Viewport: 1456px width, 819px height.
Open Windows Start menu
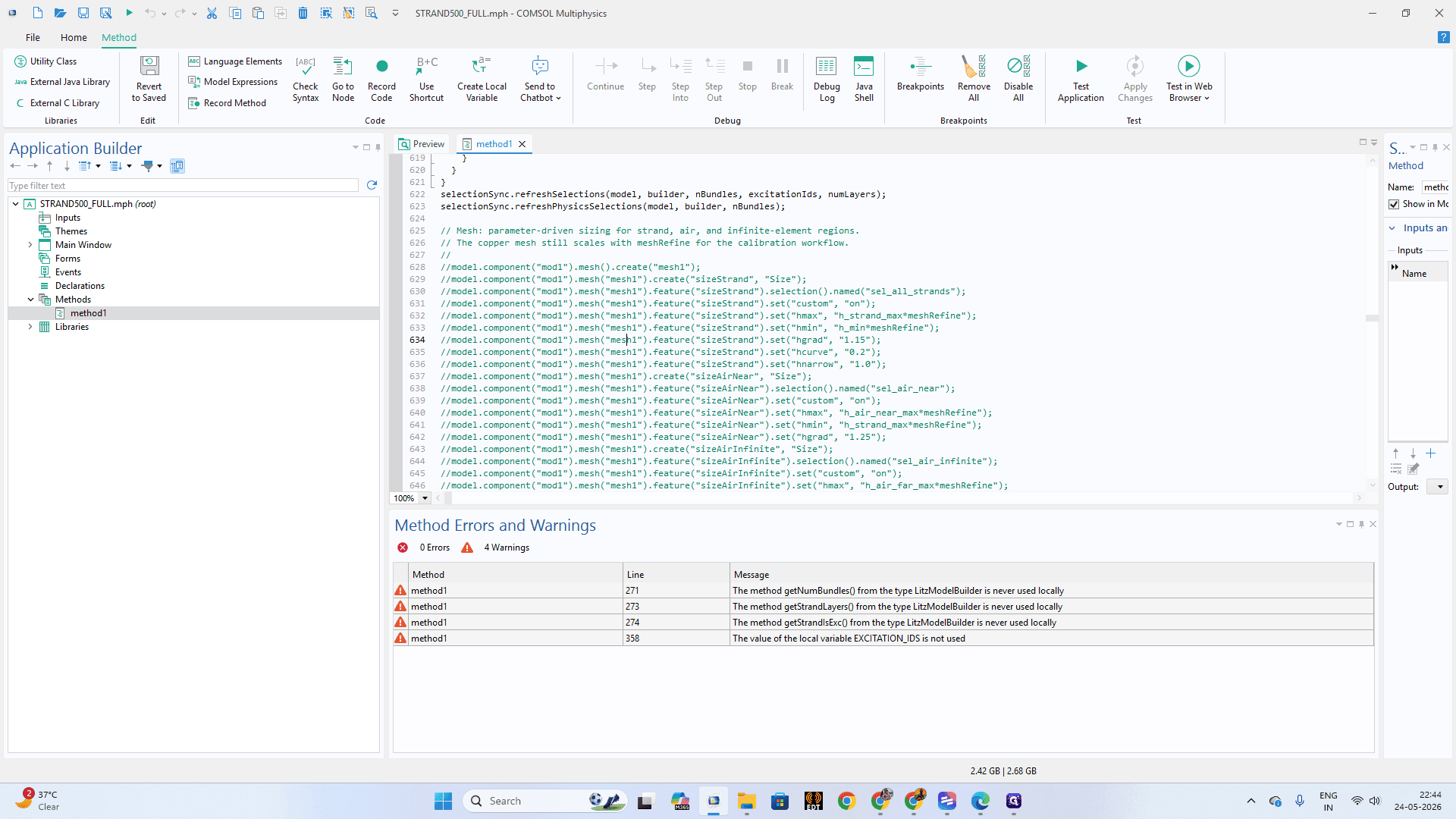[x=443, y=801]
